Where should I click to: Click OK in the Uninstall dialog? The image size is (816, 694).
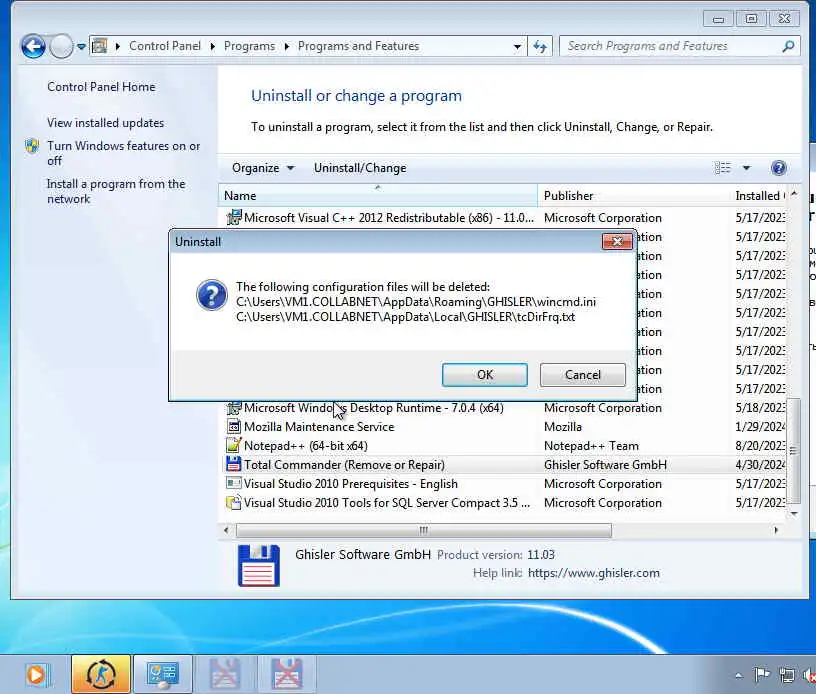[484, 375]
